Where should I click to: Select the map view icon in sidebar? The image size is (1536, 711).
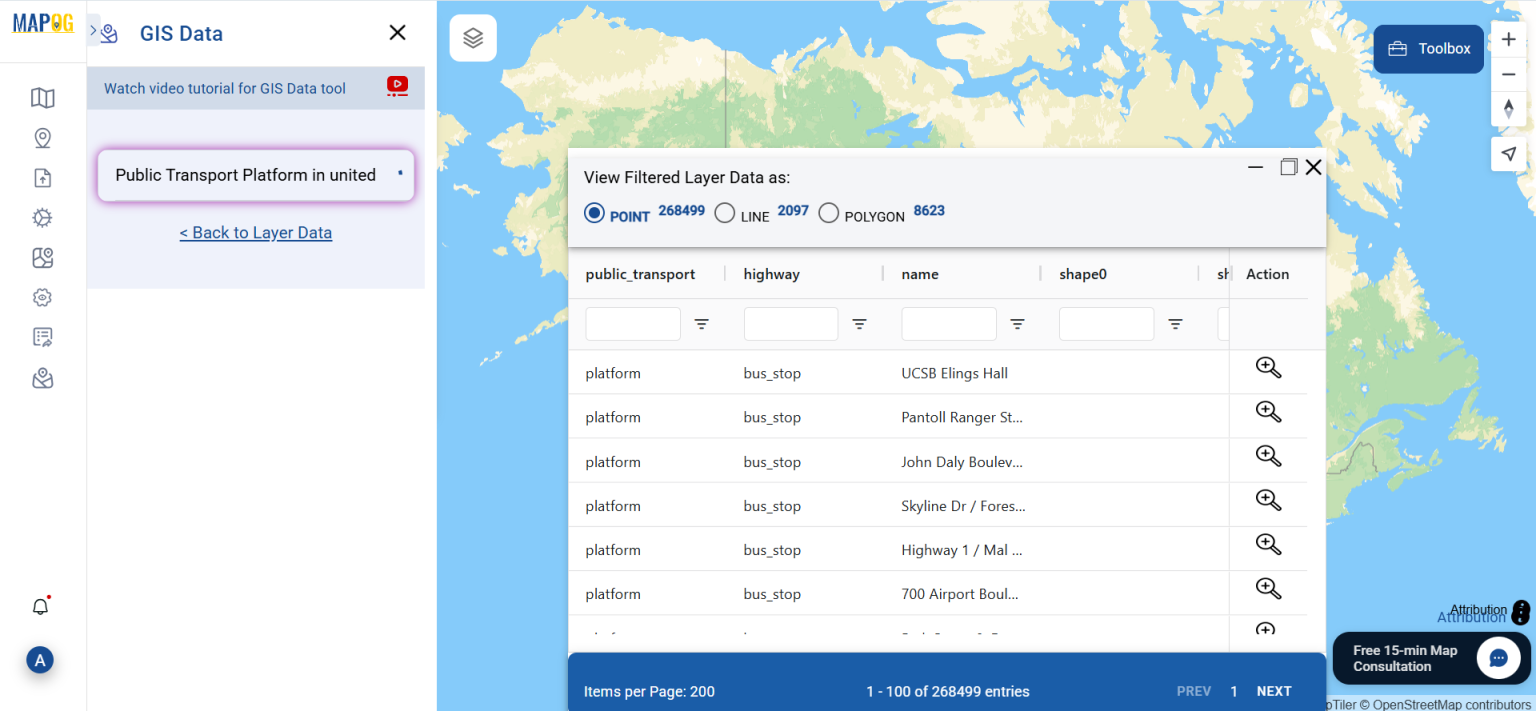42,97
